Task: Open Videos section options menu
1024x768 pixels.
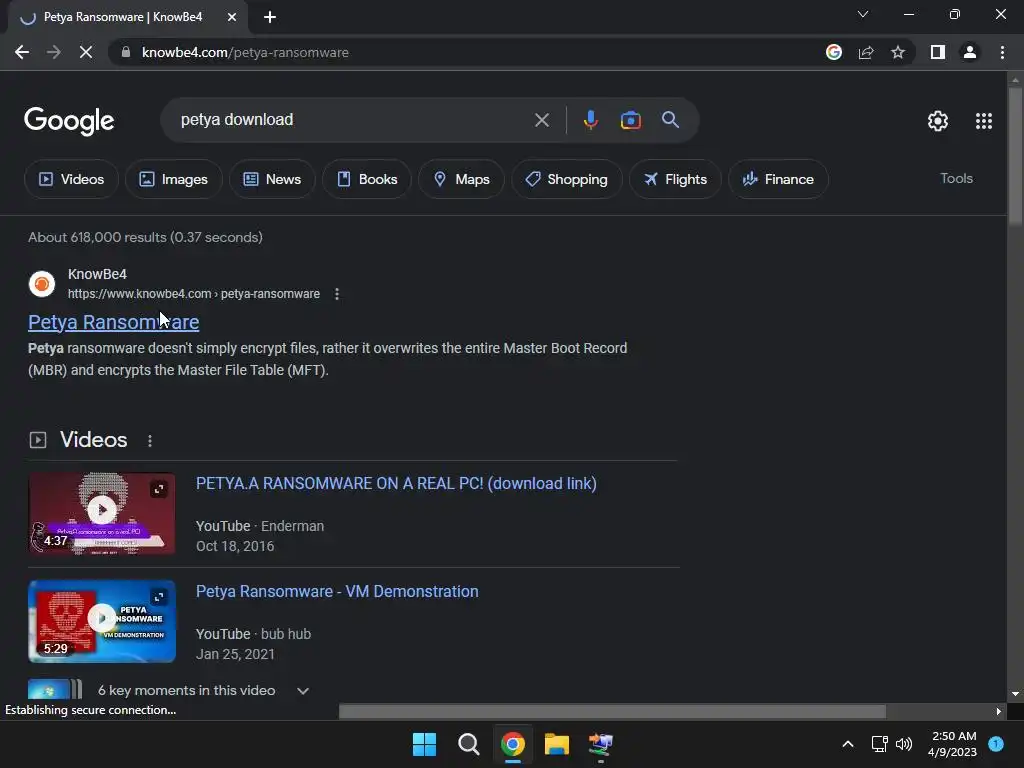Action: coord(150,441)
